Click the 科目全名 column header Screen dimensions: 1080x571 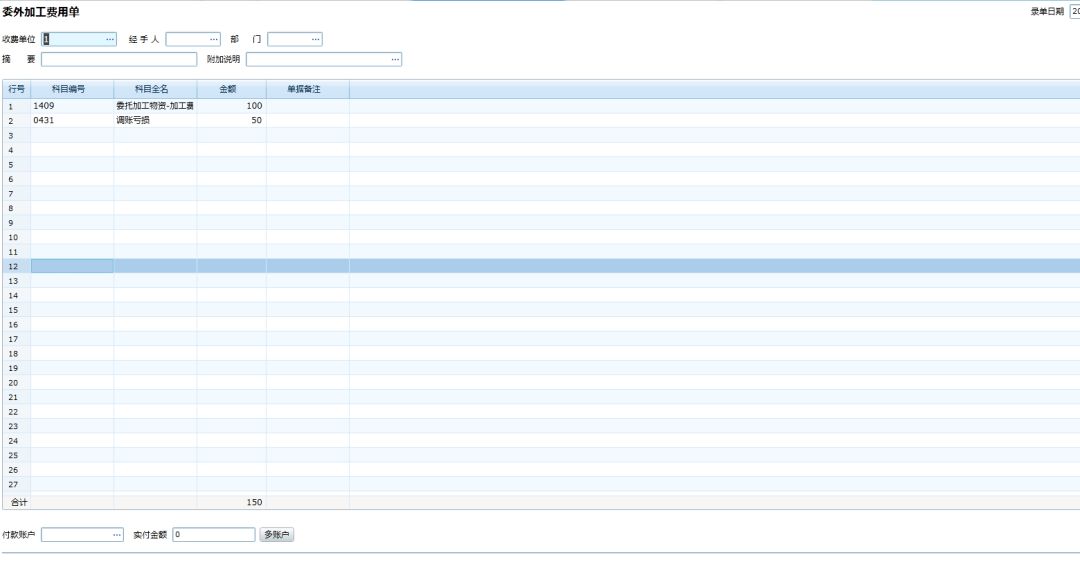coord(155,89)
